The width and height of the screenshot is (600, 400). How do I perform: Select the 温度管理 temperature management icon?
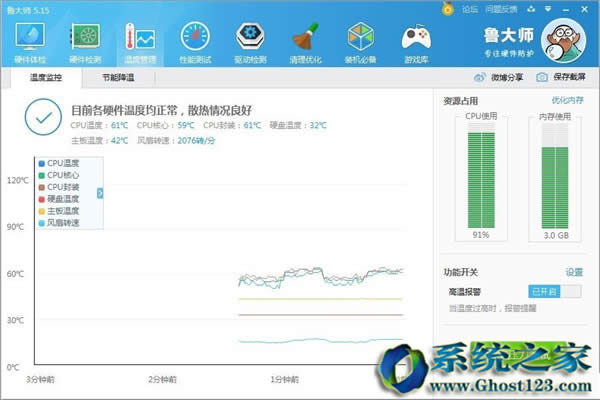pos(140,40)
